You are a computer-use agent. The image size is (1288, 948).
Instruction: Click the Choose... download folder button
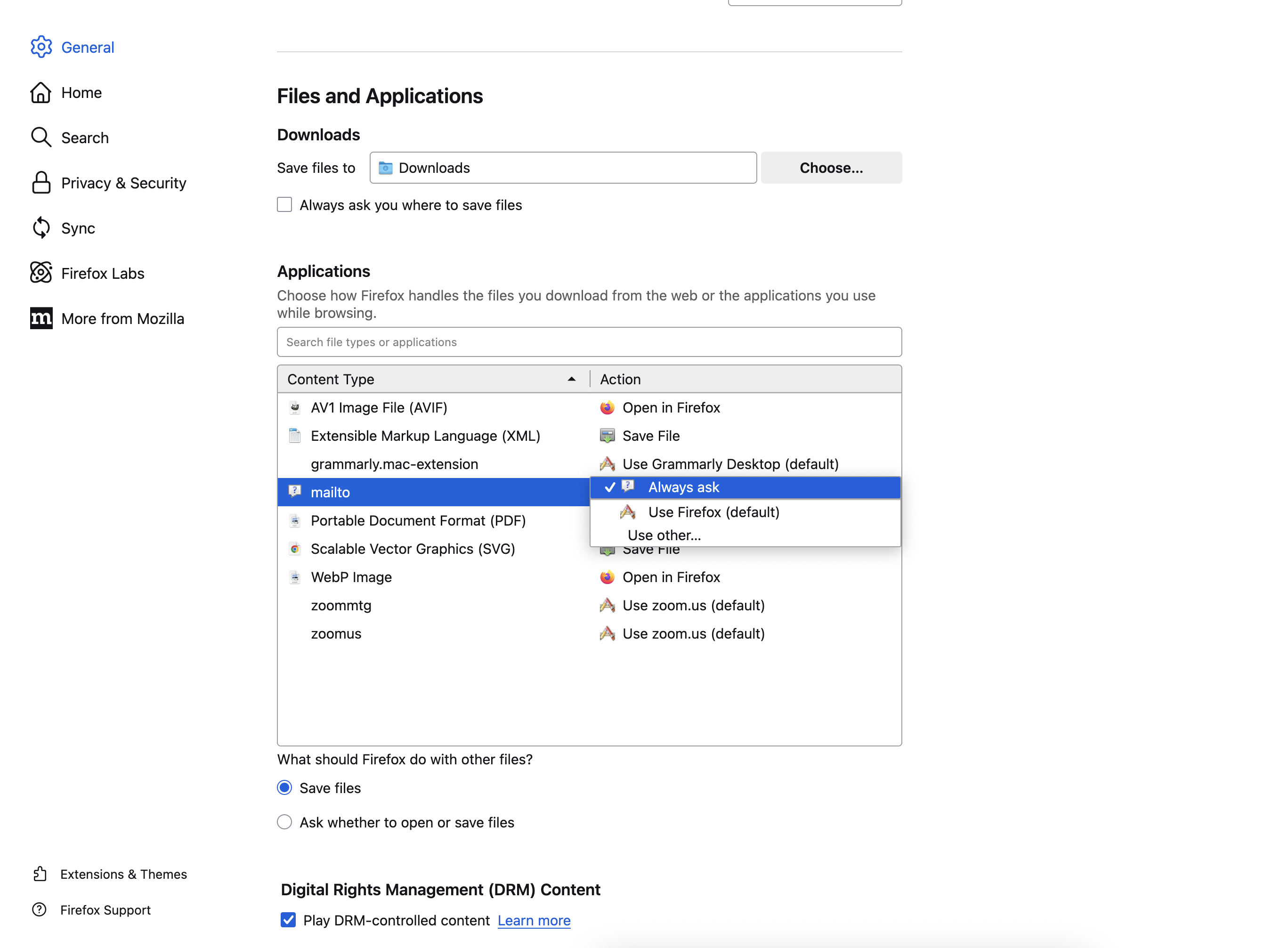[x=831, y=168]
